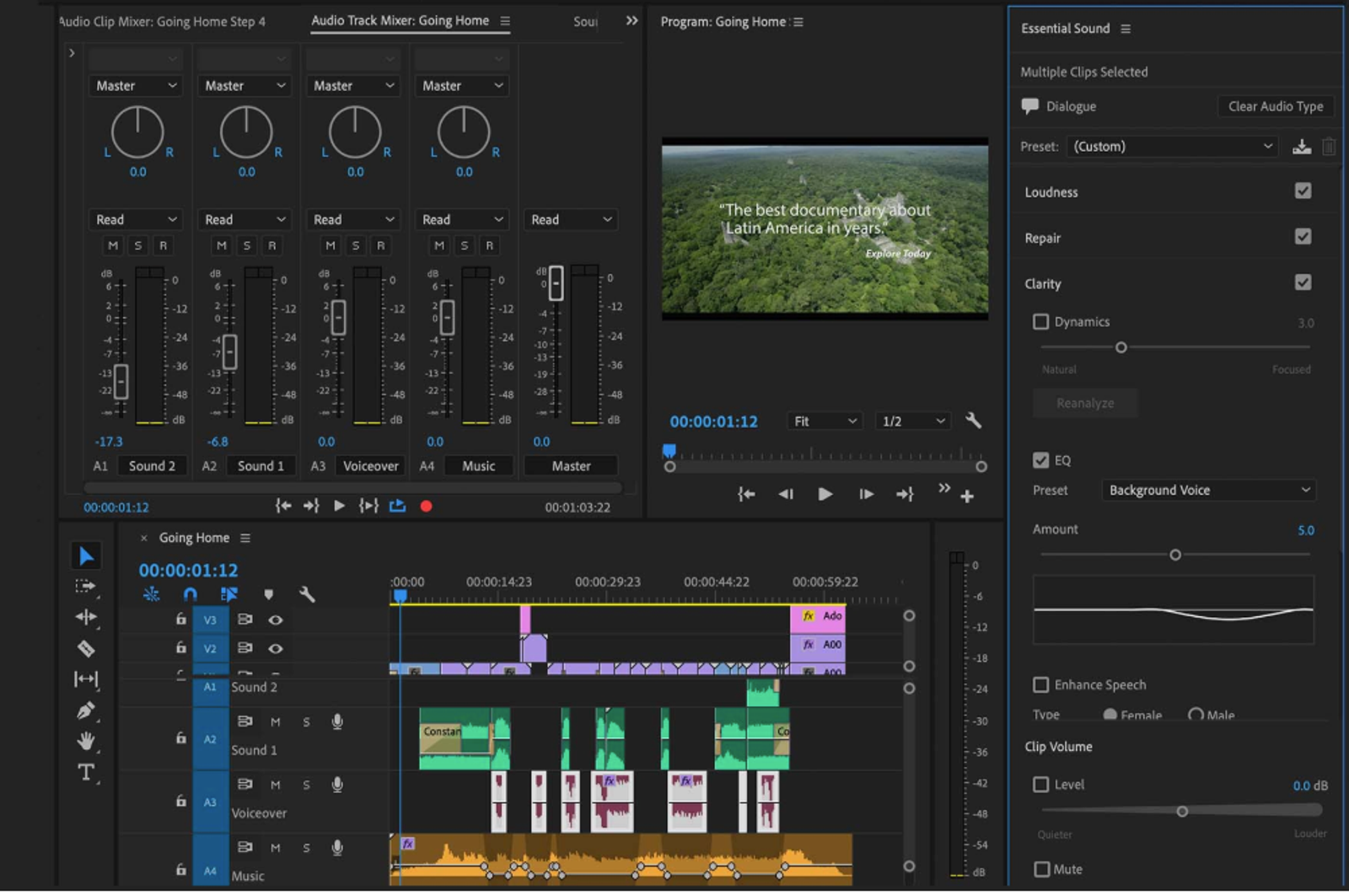Select the Track Select Forward tool
1349x896 pixels.
85,587
